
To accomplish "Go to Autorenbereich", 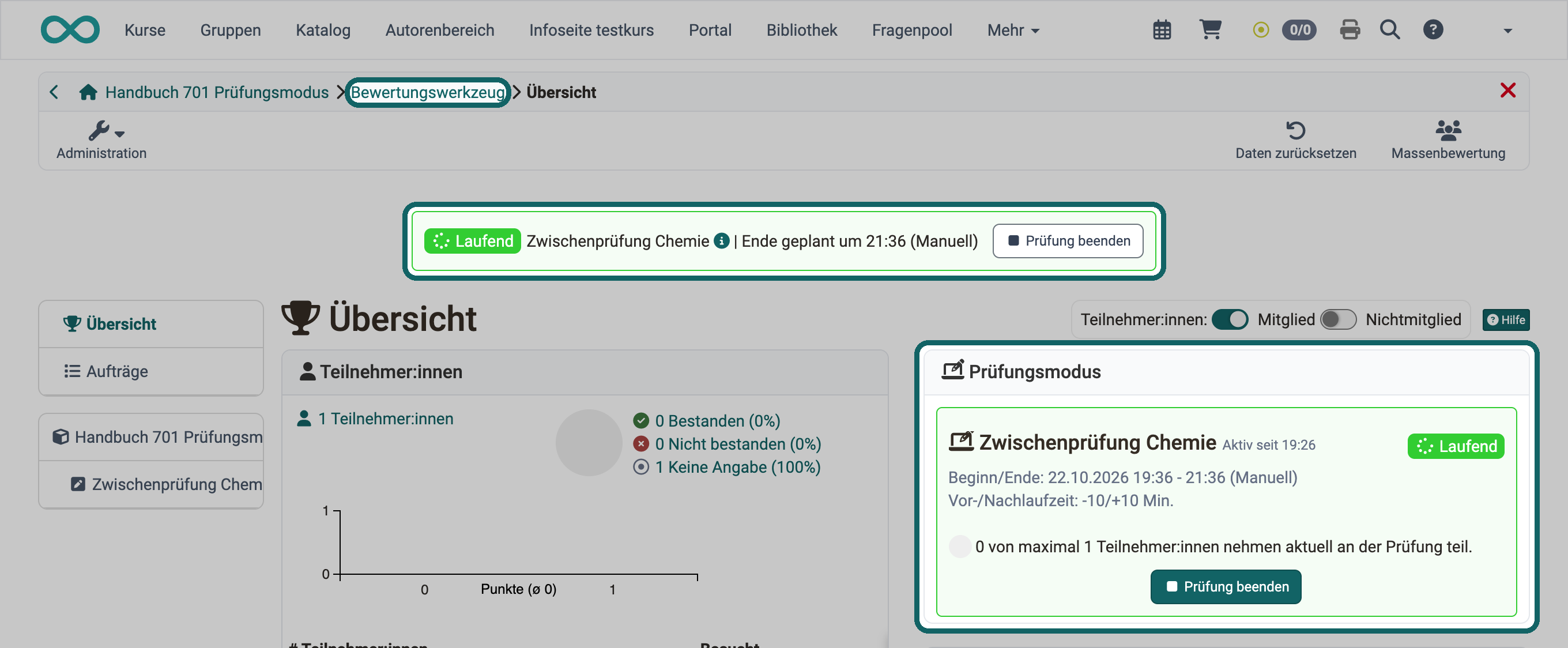I will click(x=439, y=30).
